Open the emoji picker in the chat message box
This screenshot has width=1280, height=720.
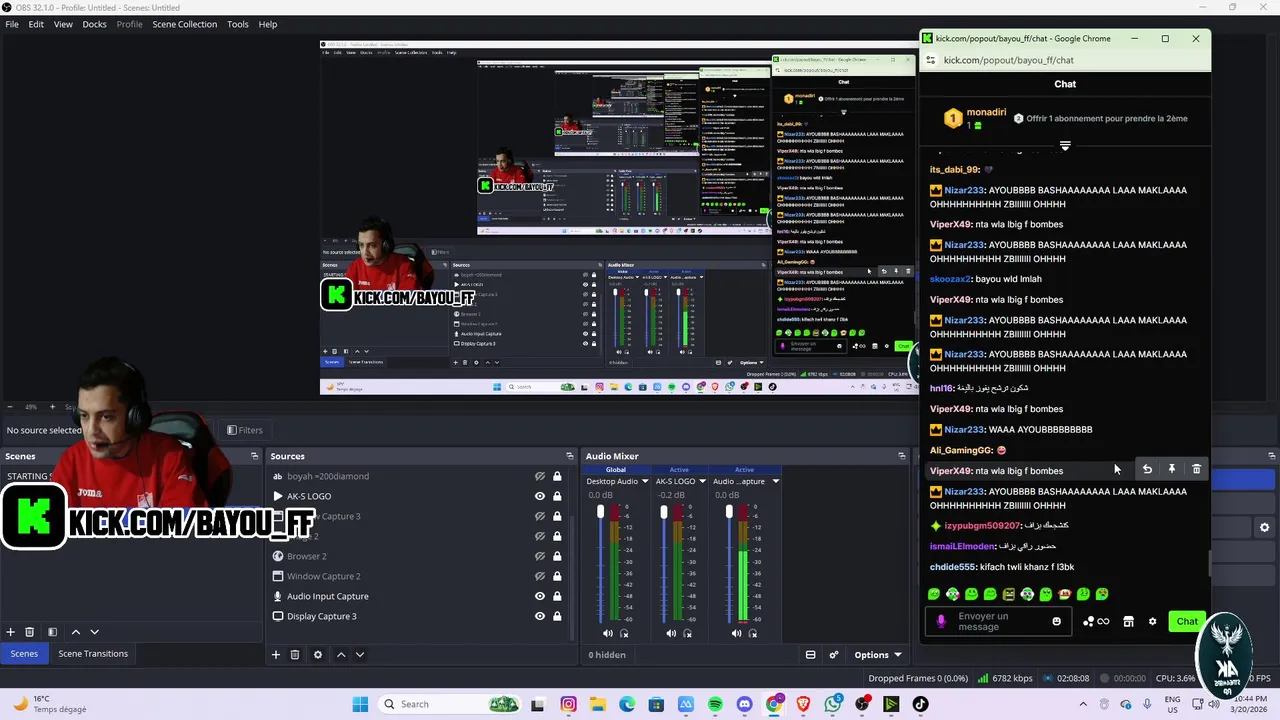(1056, 621)
